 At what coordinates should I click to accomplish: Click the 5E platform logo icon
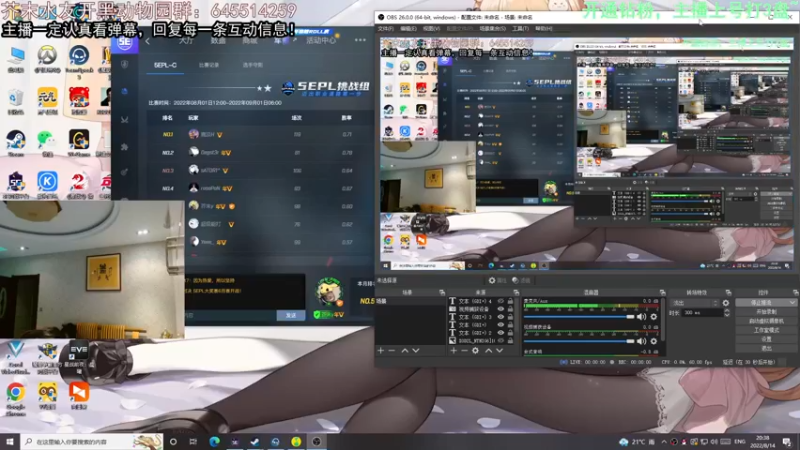(x=124, y=42)
